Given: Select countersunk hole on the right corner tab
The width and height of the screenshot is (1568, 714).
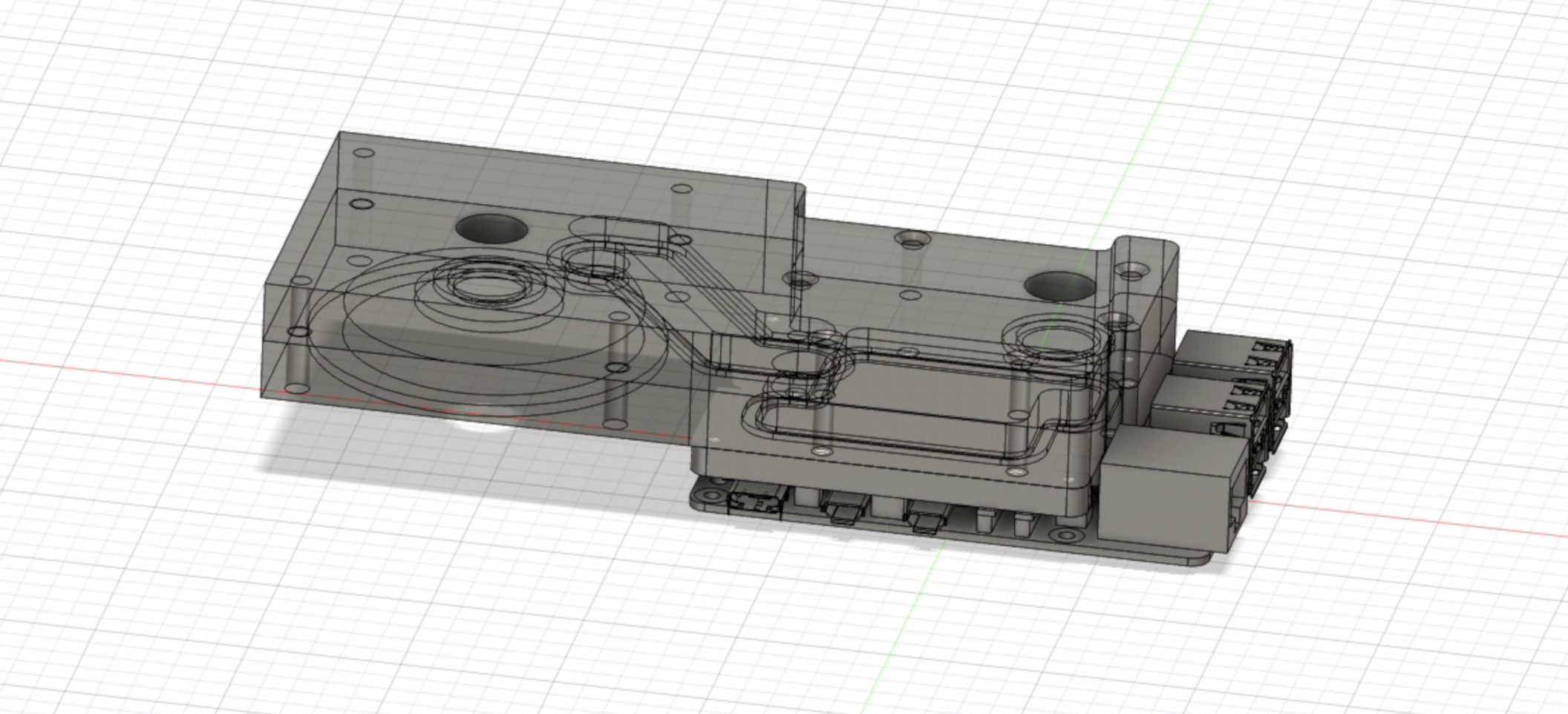Looking at the screenshot, I should tap(1132, 268).
